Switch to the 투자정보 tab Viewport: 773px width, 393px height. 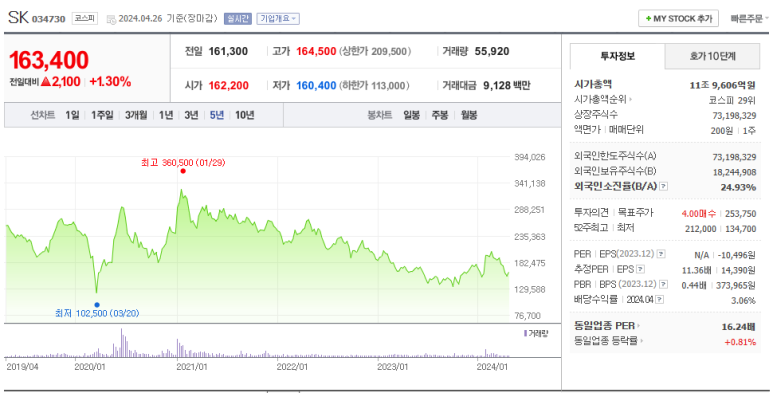tap(617, 56)
